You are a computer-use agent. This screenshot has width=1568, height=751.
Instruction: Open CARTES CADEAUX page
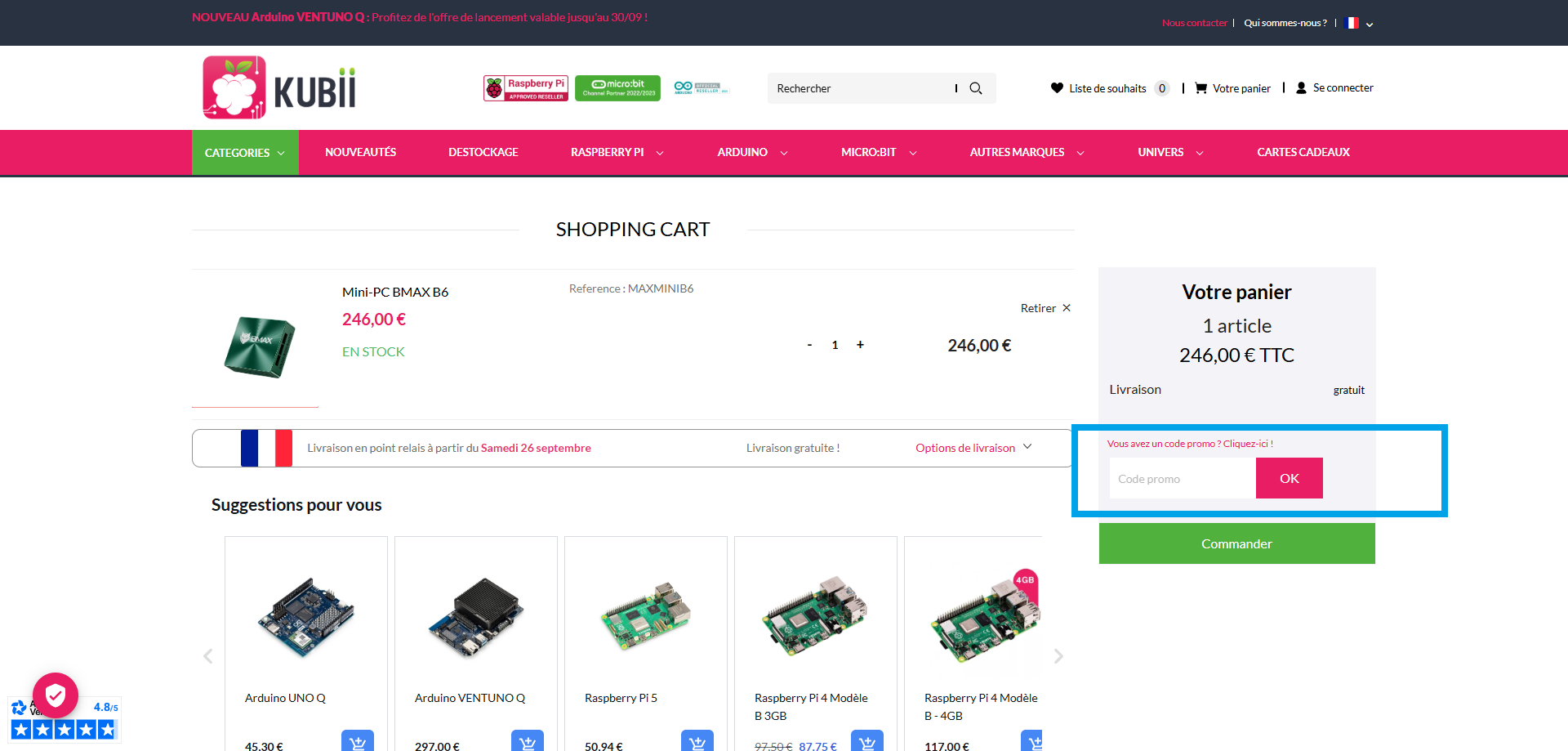(1303, 153)
